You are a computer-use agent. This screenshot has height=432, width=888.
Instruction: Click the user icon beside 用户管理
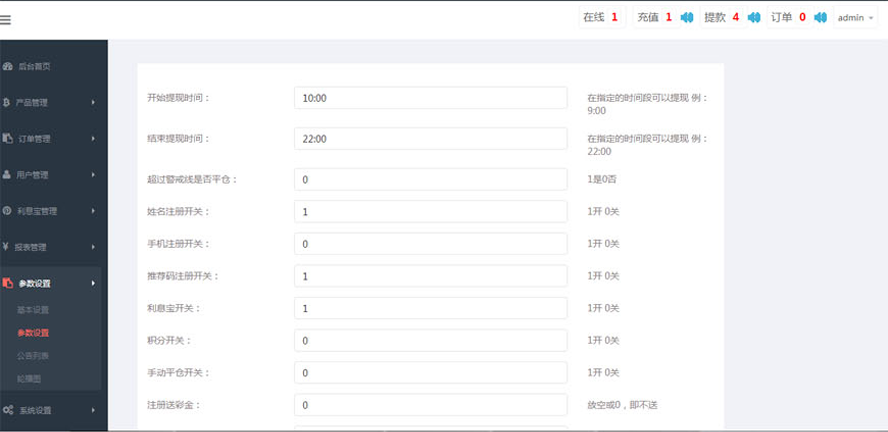click(7, 174)
